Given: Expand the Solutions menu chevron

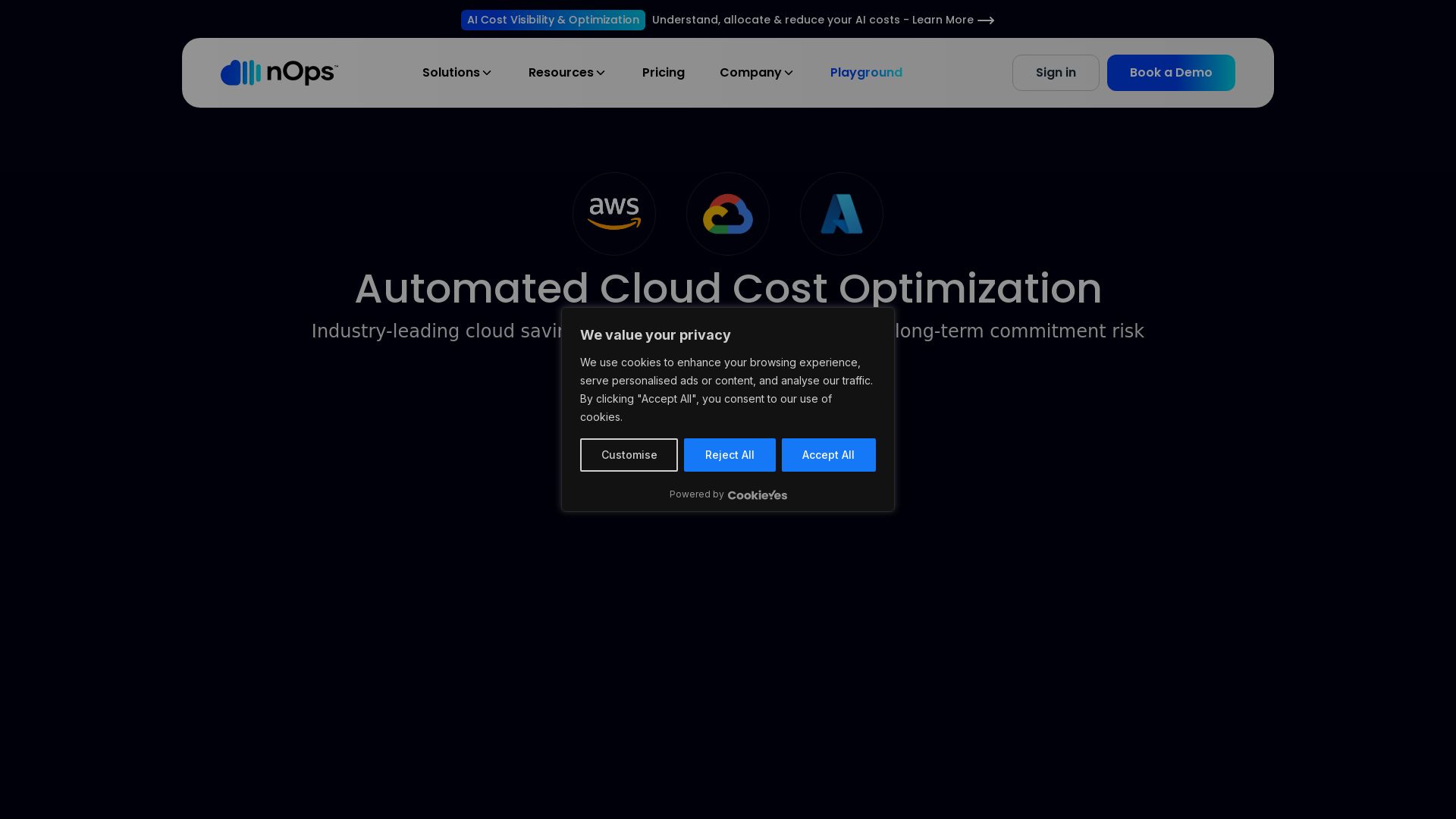Looking at the screenshot, I should pyautogui.click(x=487, y=73).
